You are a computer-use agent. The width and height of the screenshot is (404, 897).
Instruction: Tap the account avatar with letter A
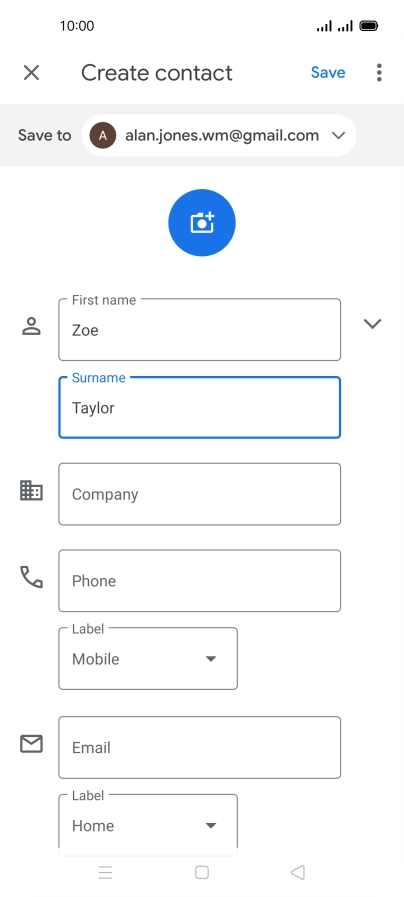(103, 136)
